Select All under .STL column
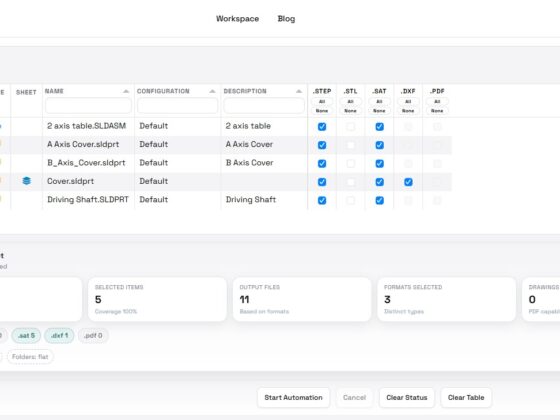This screenshot has height=420, width=560. (x=351, y=101)
